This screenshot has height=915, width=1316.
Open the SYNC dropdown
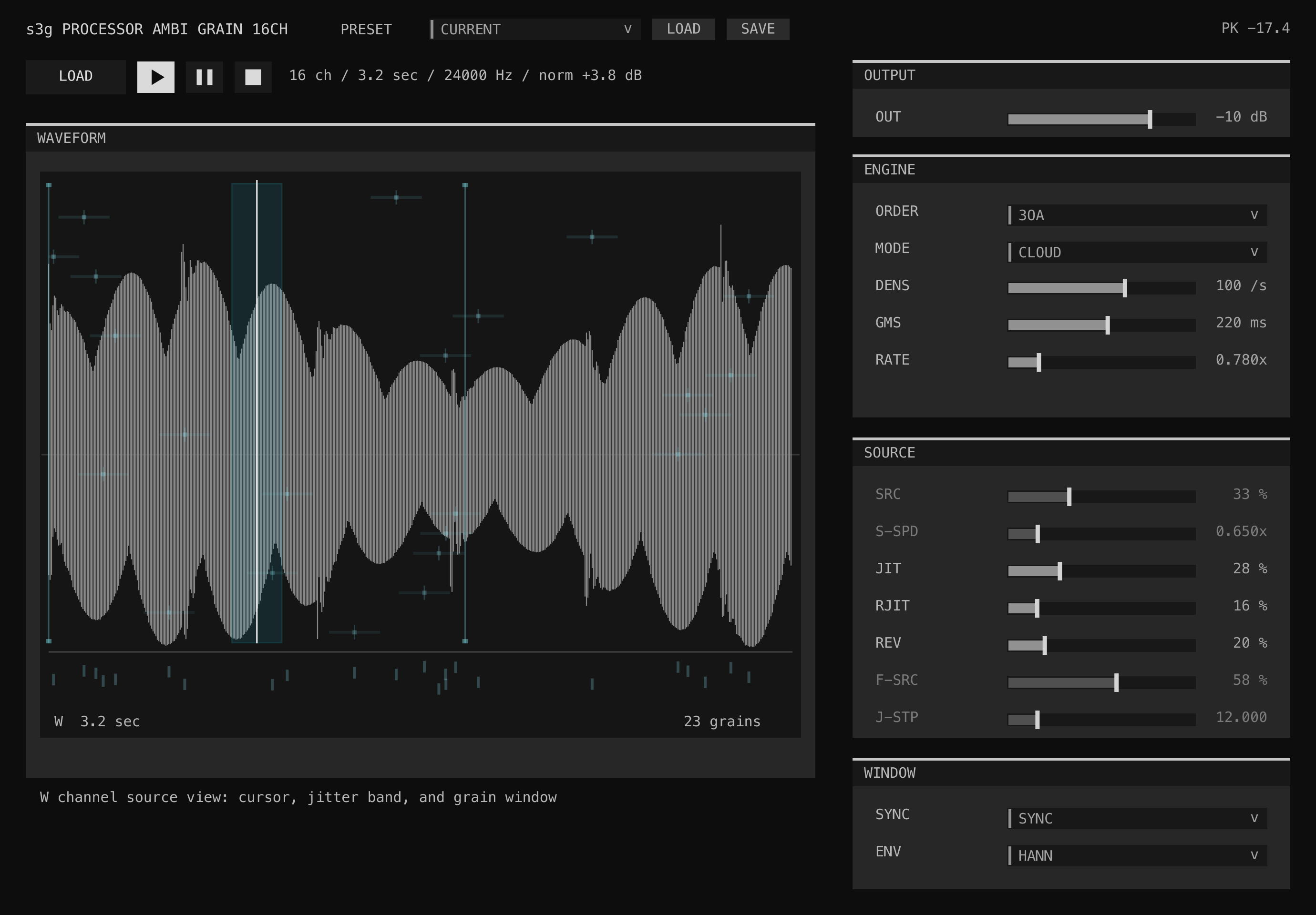1137,818
